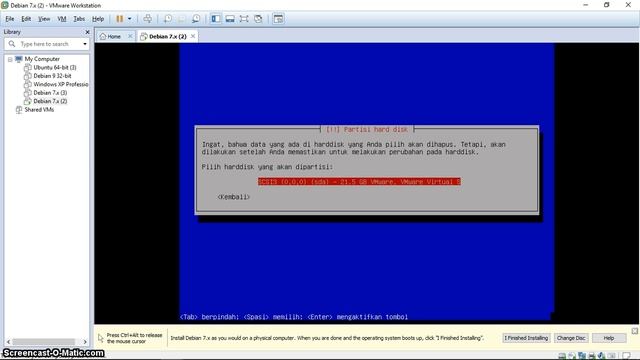The height and width of the screenshot is (360, 640).
Task: Click the Change Disc button
Action: click(571, 338)
